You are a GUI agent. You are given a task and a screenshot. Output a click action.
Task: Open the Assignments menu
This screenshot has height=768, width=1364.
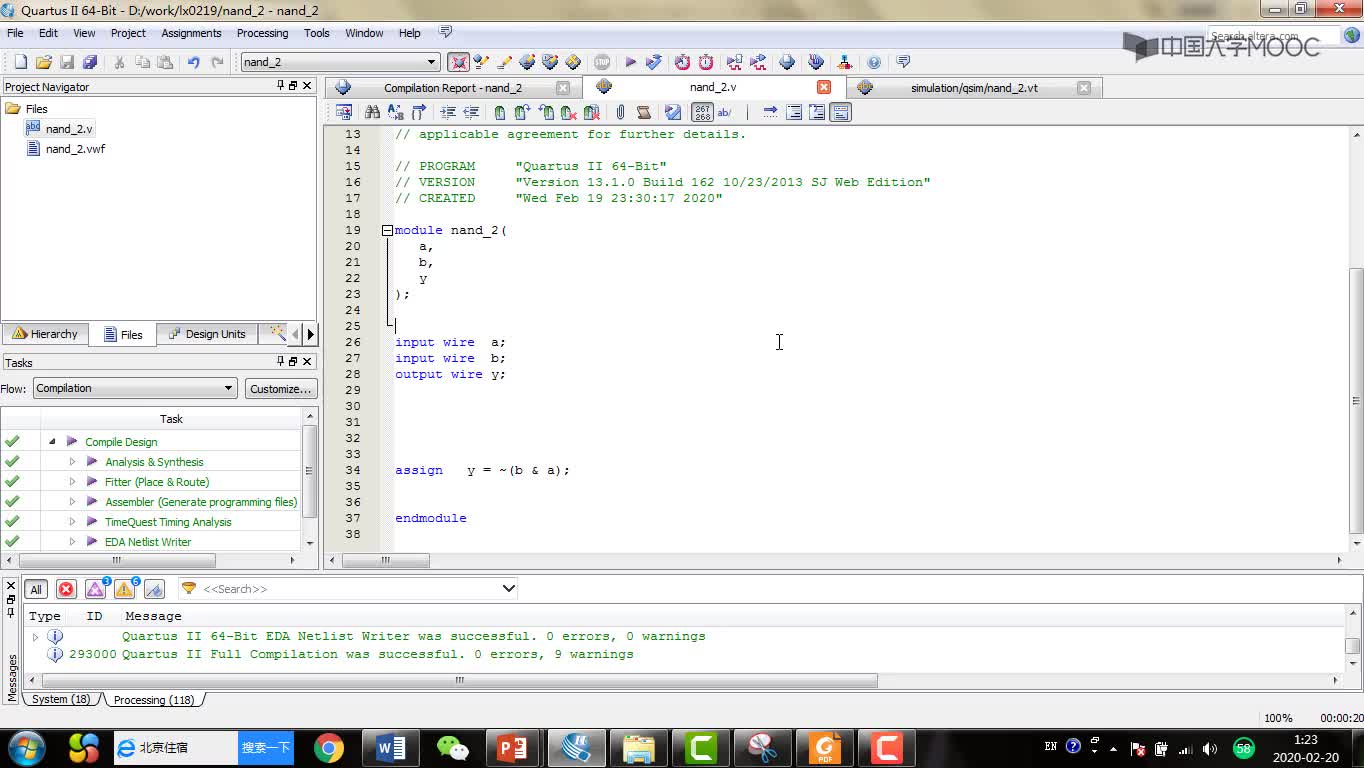[191, 33]
